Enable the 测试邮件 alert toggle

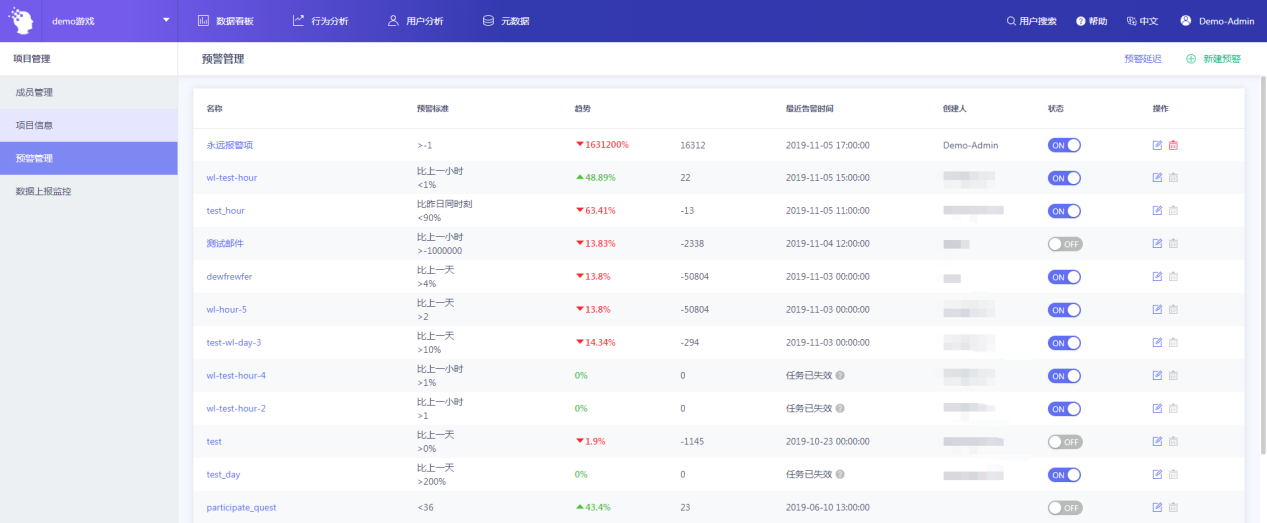tap(1064, 244)
